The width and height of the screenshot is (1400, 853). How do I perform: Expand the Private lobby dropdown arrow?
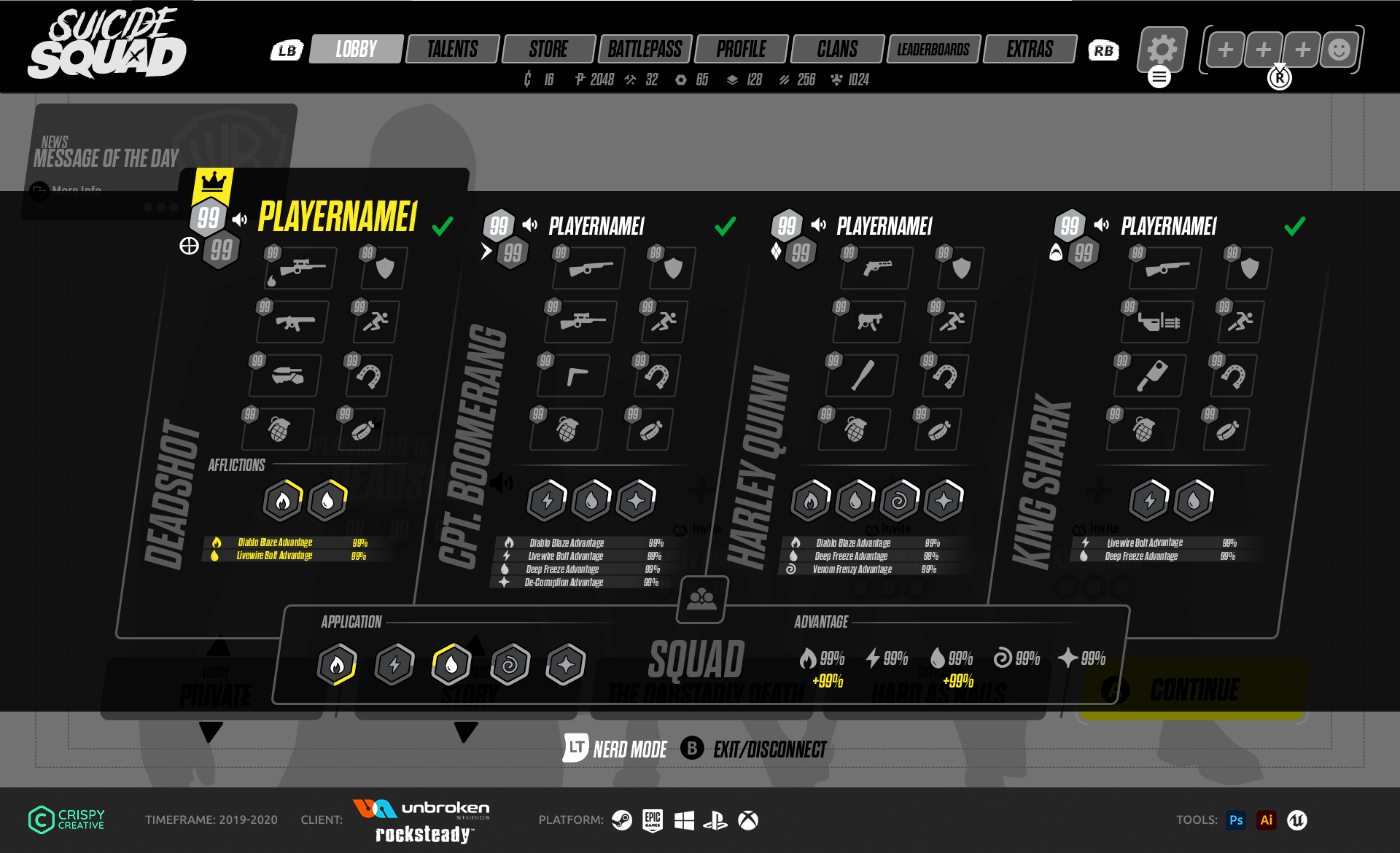pyautogui.click(x=211, y=732)
